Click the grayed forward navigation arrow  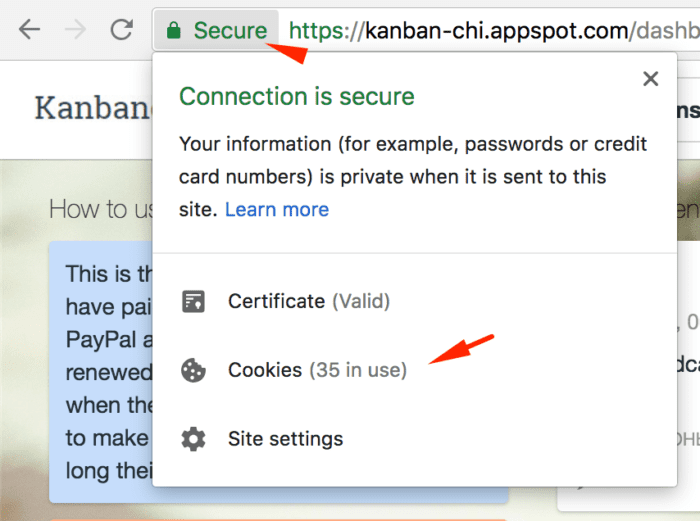click(x=75, y=30)
